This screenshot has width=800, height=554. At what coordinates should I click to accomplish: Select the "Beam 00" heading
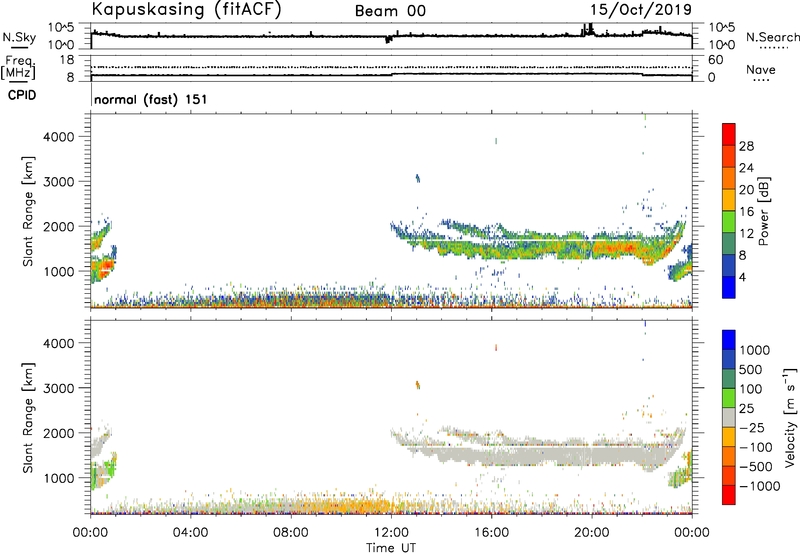pyautogui.click(x=390, y=11)
